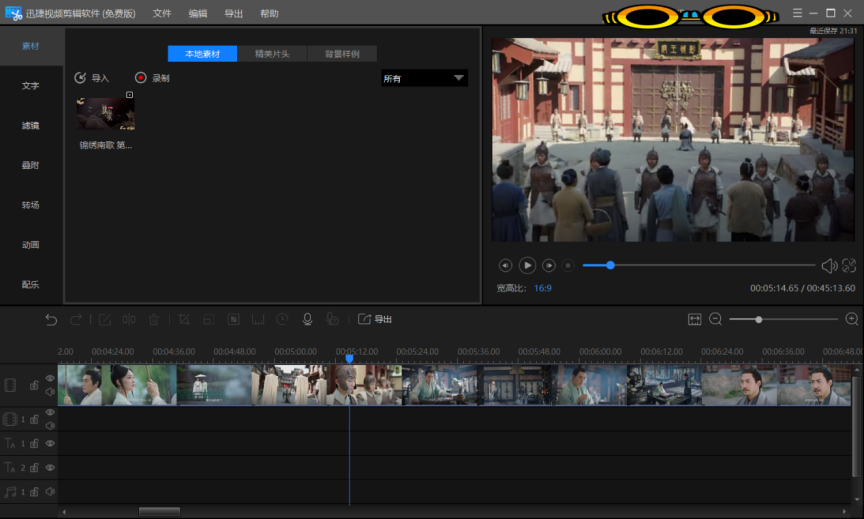
Task: Open the 转场 transitions panel
Action: point(31,205)
